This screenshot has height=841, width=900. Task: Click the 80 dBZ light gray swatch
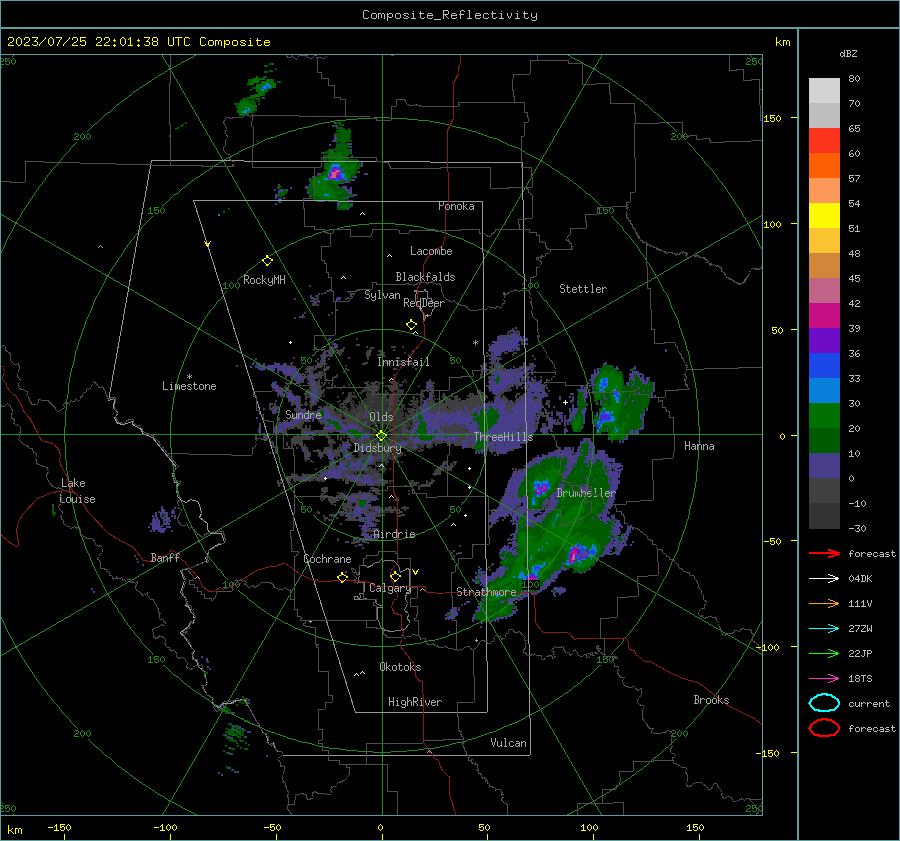tap(824, 90)
